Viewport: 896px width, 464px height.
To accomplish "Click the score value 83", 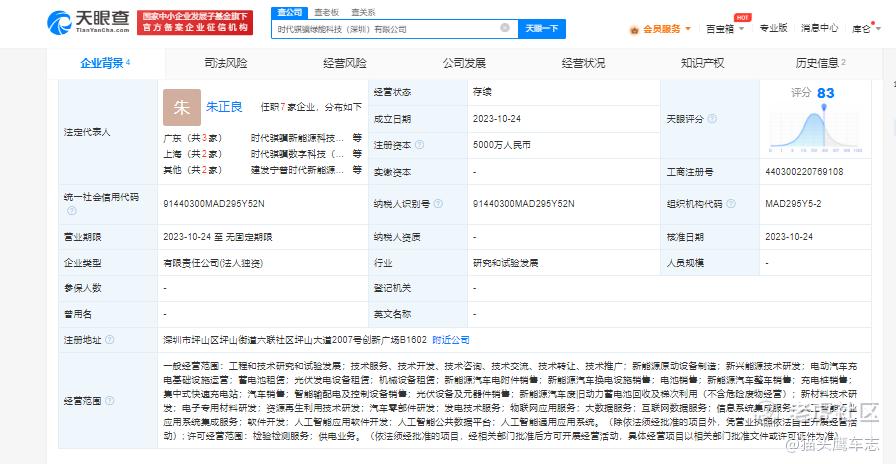I will (x=825, y=93).
